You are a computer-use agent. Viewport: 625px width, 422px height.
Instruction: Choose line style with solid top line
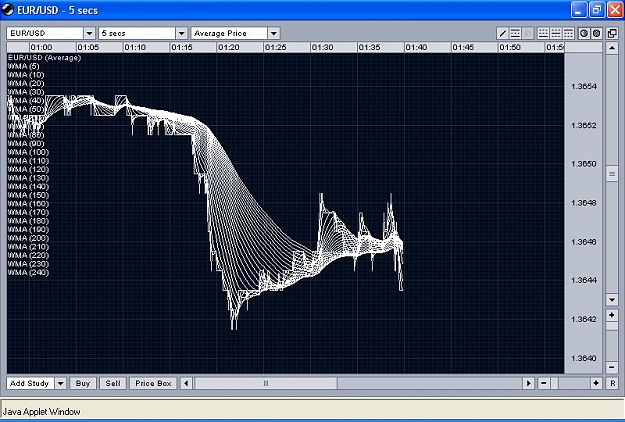click(x=568, y=33)
